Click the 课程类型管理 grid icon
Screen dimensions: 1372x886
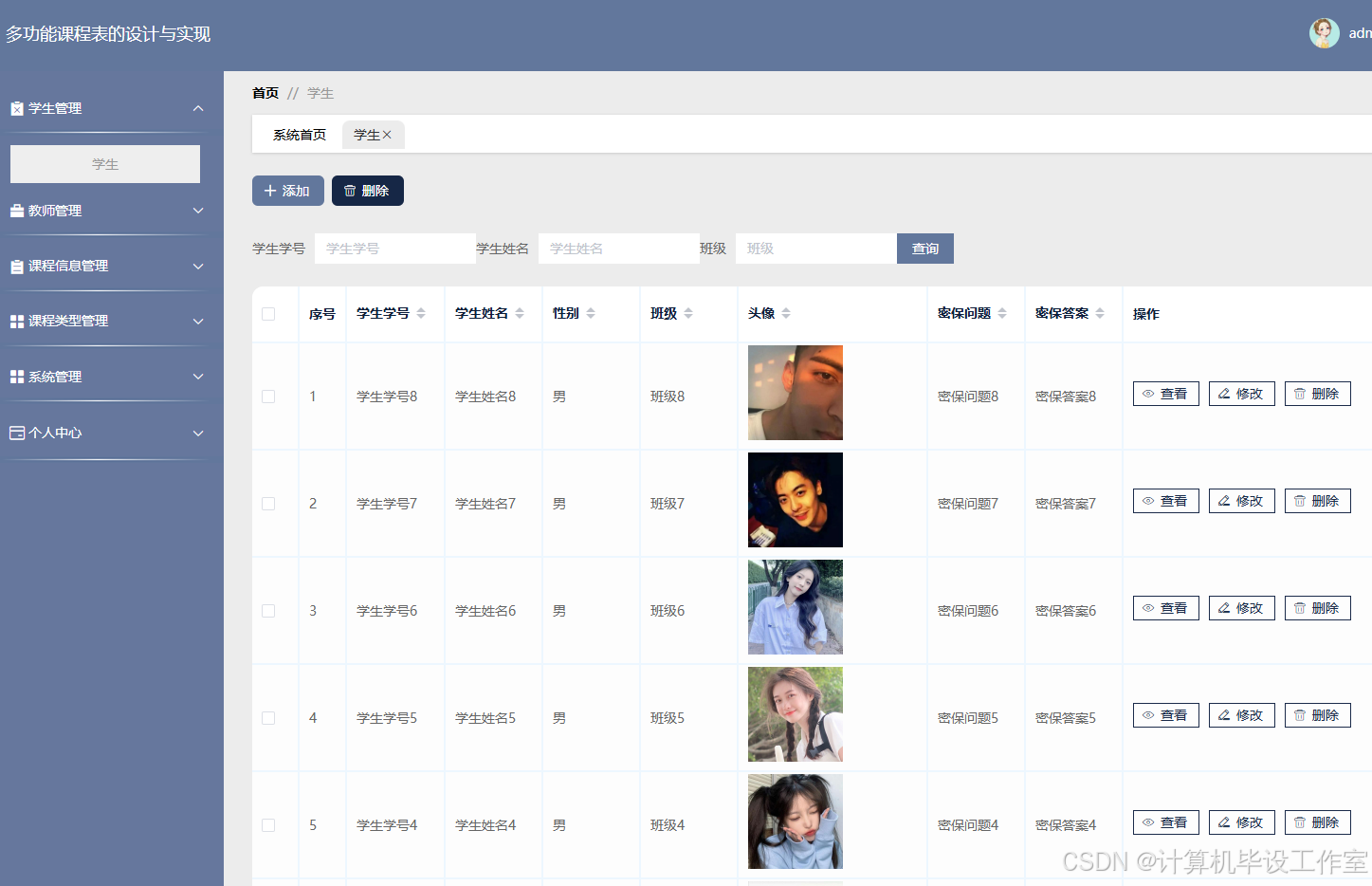point(16,321)
